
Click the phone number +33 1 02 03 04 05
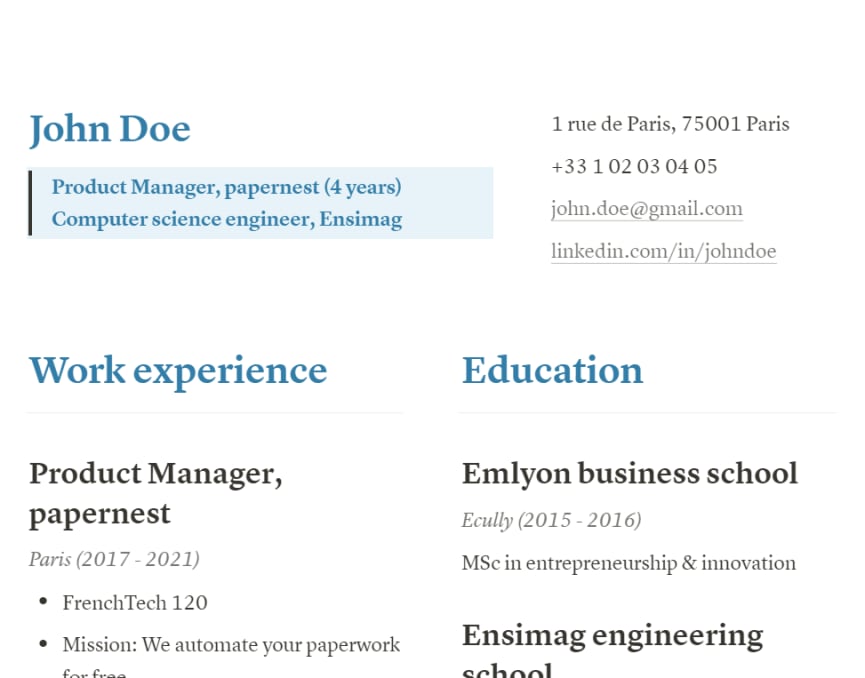634,167
